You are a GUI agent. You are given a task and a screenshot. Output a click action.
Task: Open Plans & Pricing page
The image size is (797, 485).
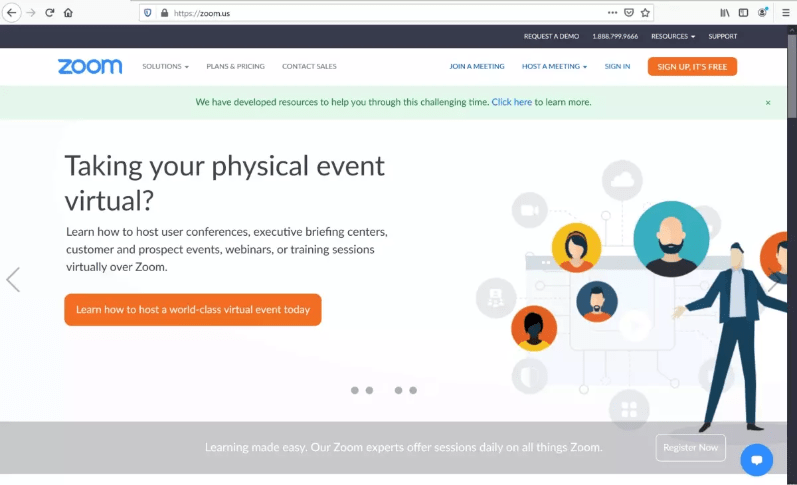(235, 67)
